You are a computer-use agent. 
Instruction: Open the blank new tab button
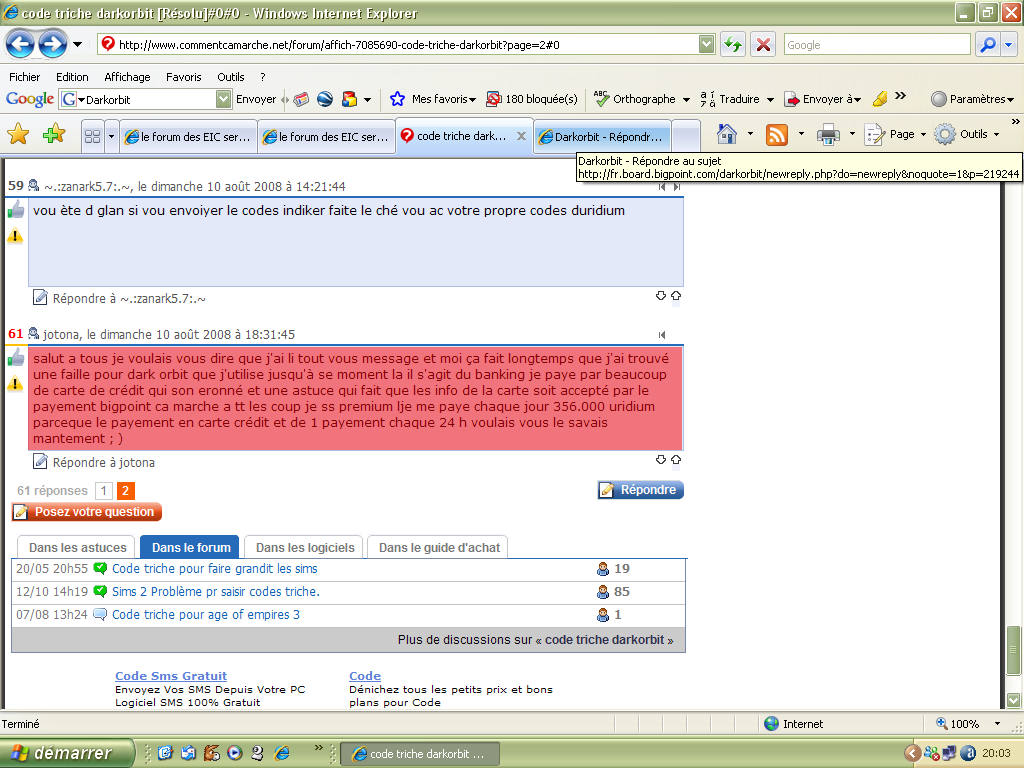(686, 136)
